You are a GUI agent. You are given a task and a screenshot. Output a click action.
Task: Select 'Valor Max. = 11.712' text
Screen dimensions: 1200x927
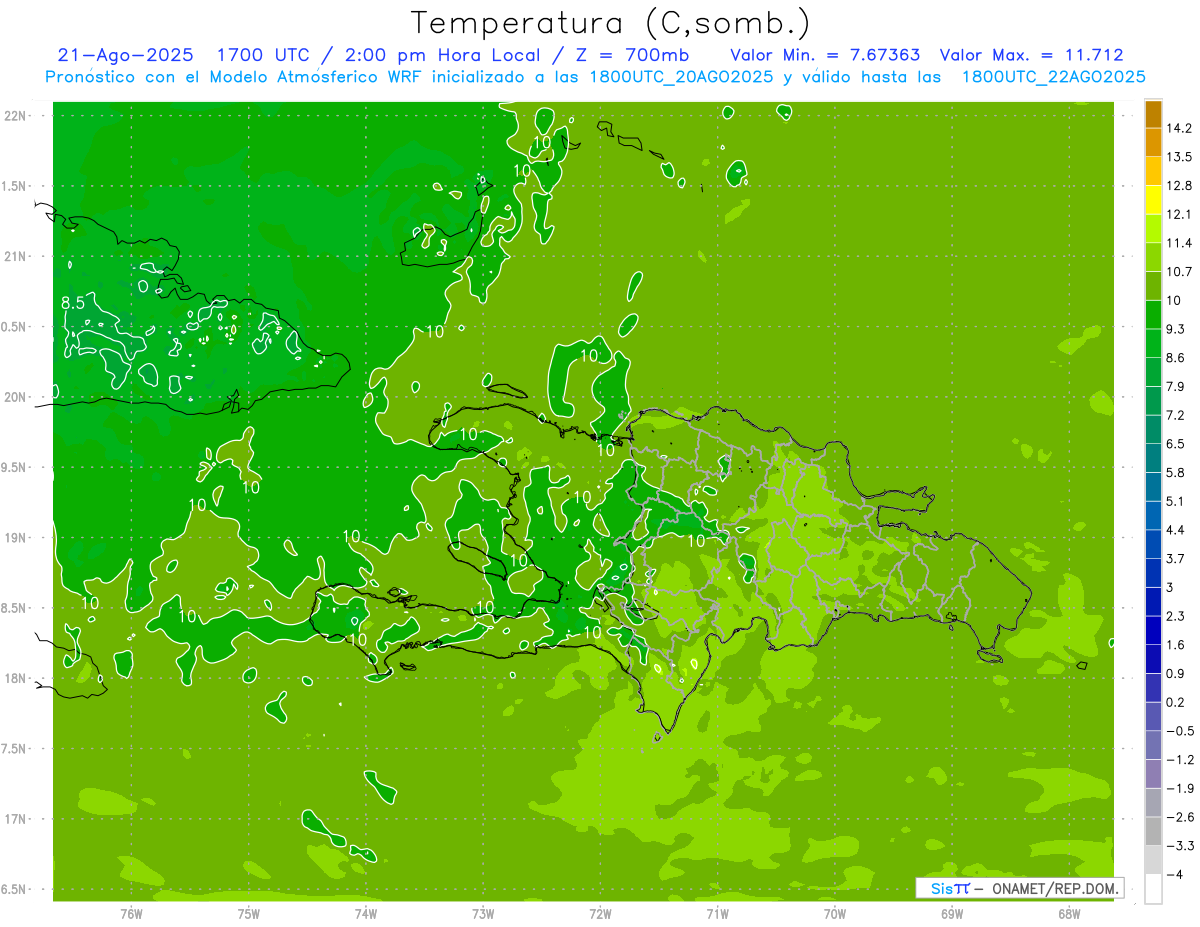pyautogui.click(x=1030, y=56)
